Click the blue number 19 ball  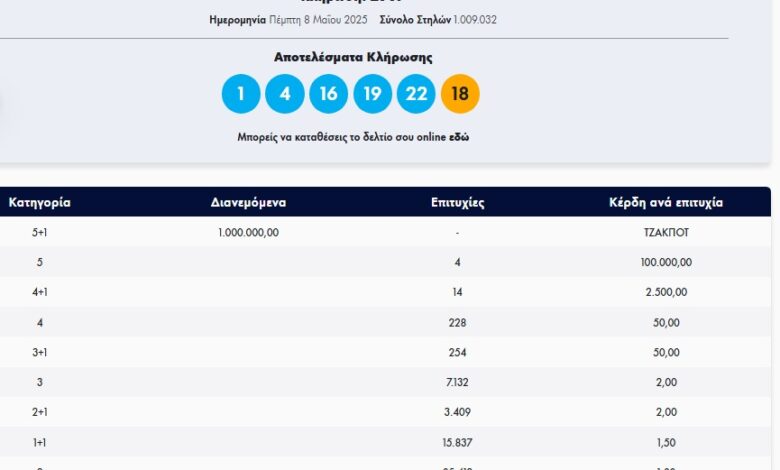click(x=373, y=94)
